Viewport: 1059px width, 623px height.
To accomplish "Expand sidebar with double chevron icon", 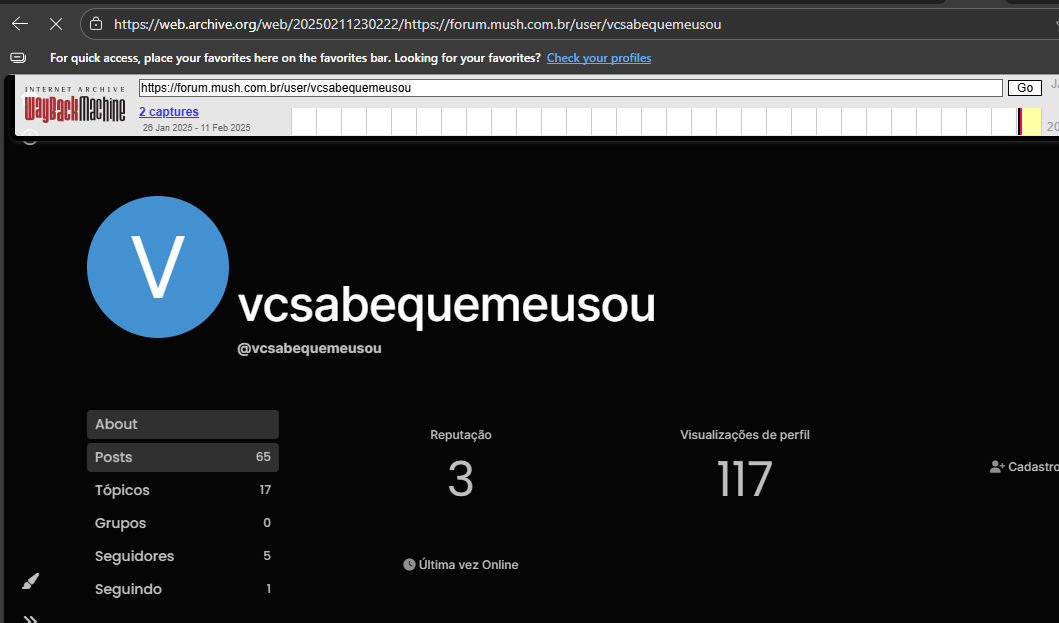I will pyautogui.click(x=30, y=618).
